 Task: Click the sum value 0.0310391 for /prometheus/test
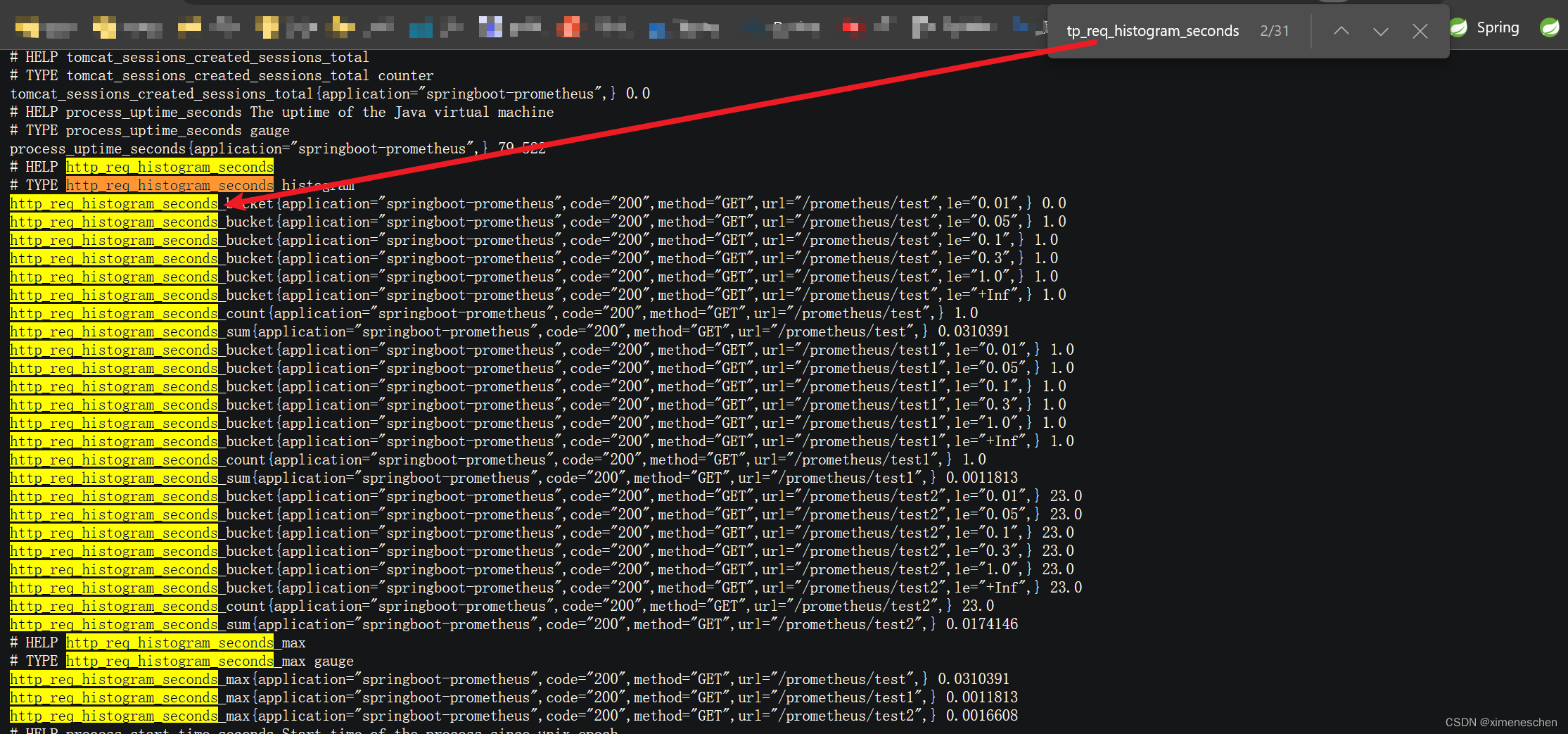coord(974,331)
